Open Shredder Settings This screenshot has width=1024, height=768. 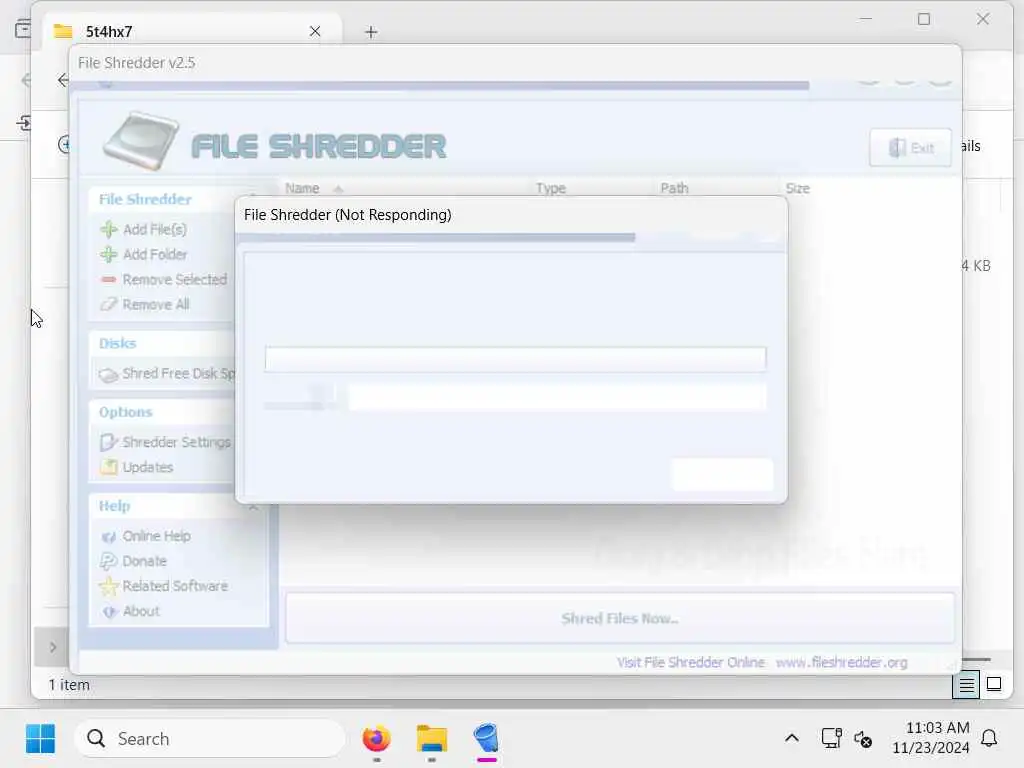pyautogui.click(x=176, y=442)
